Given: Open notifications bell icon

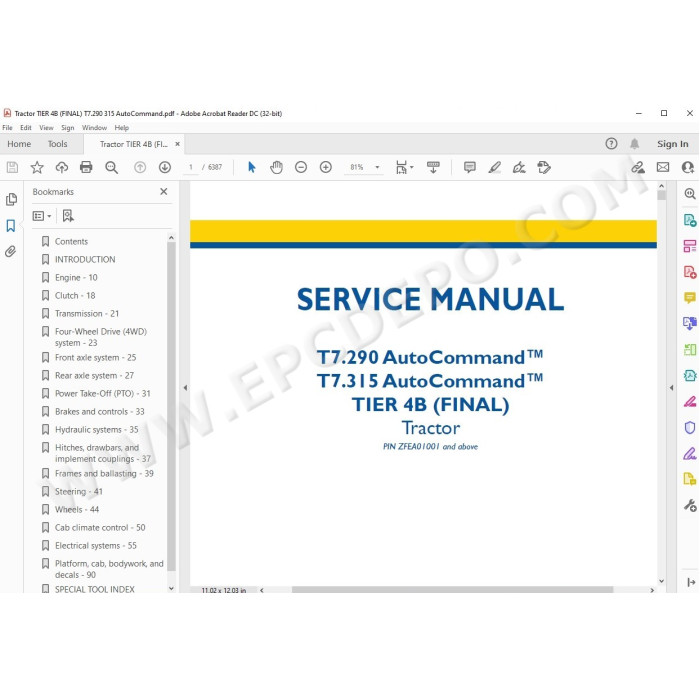Looking at the screenshot, I should (634, 144).
